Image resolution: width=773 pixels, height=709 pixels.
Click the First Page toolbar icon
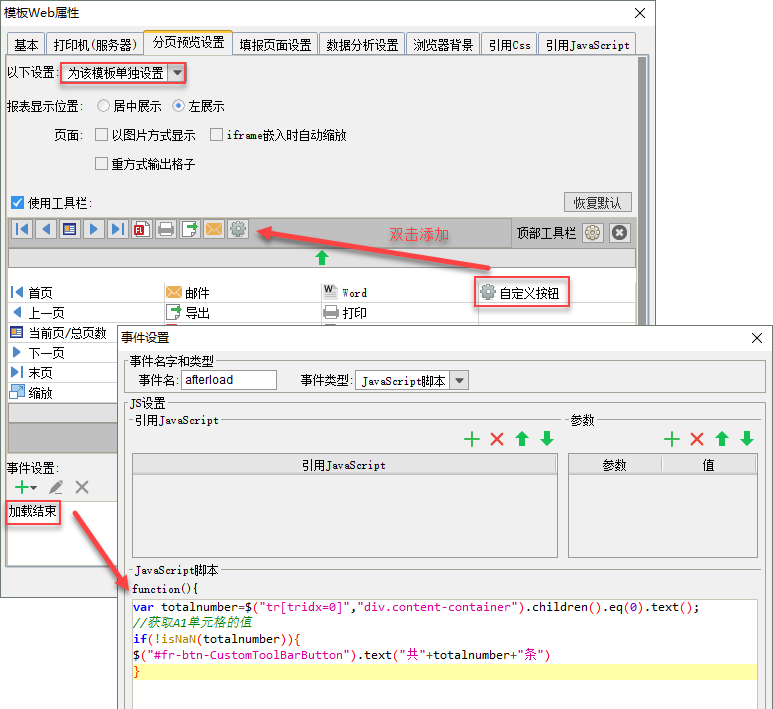tap(22, 229)
